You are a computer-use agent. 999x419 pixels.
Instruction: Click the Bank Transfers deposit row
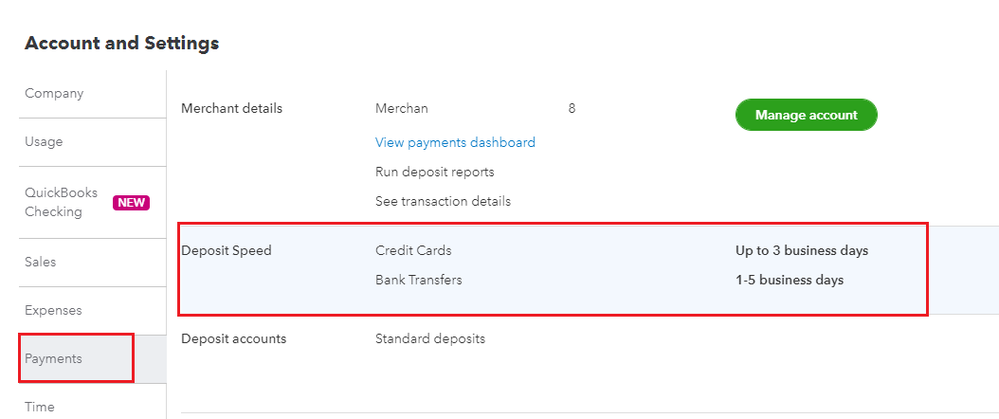(x=418, y=280)
